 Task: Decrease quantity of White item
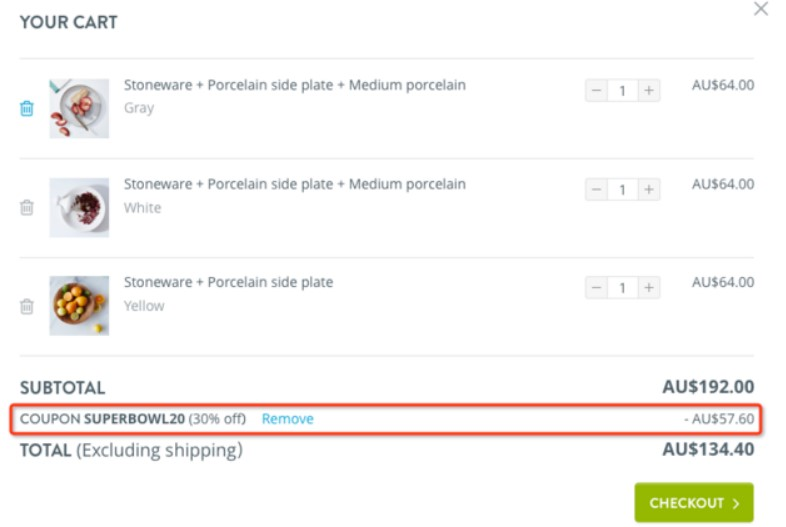597,189
